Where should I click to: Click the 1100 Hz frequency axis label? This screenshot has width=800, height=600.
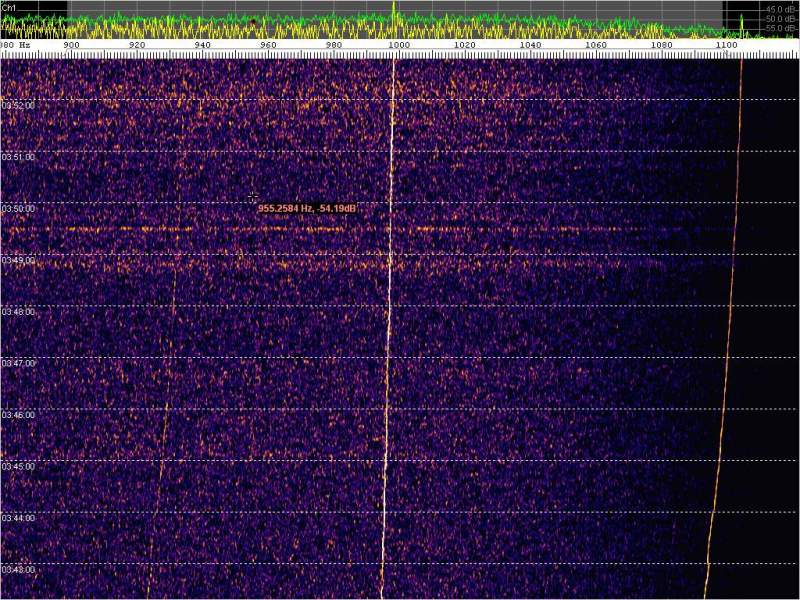(x=727, y=45)
